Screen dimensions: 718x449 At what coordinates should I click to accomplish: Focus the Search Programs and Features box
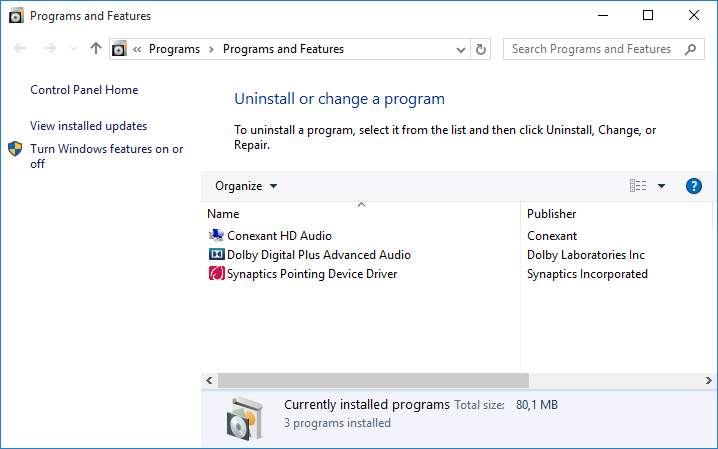pyautogui.click(x=604, y=49)
